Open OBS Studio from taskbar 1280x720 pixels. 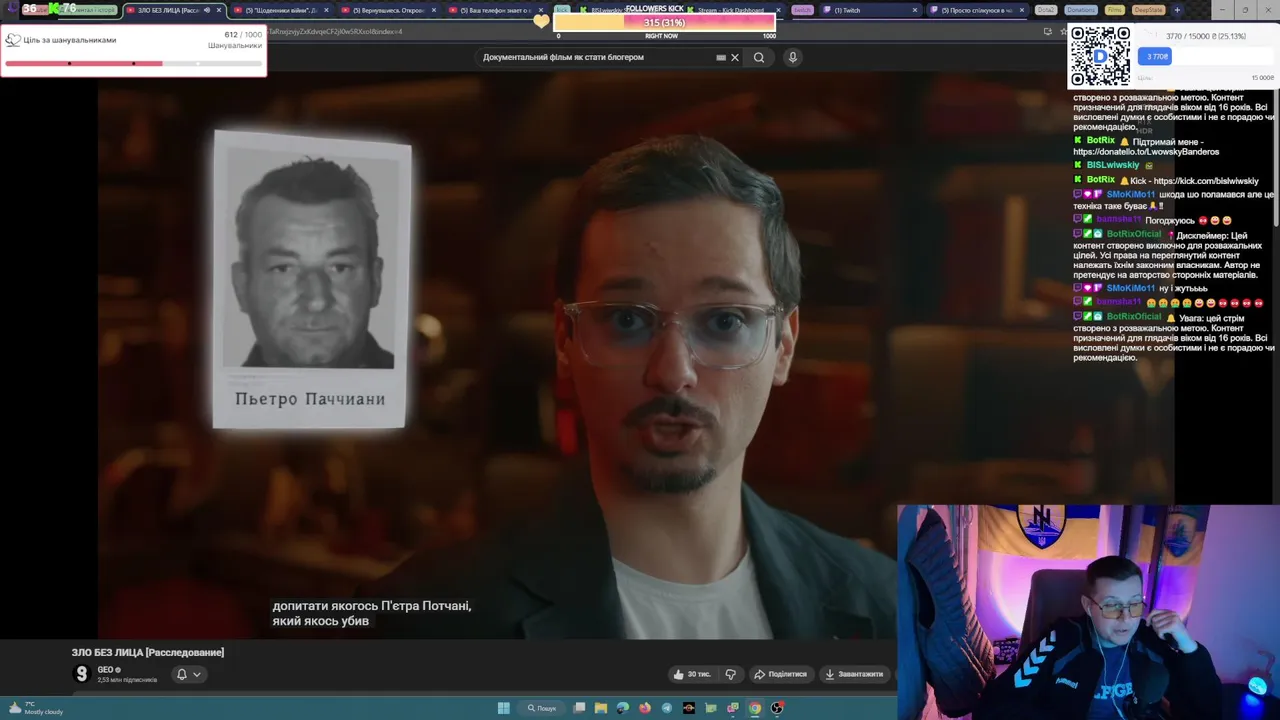(777, 708)
